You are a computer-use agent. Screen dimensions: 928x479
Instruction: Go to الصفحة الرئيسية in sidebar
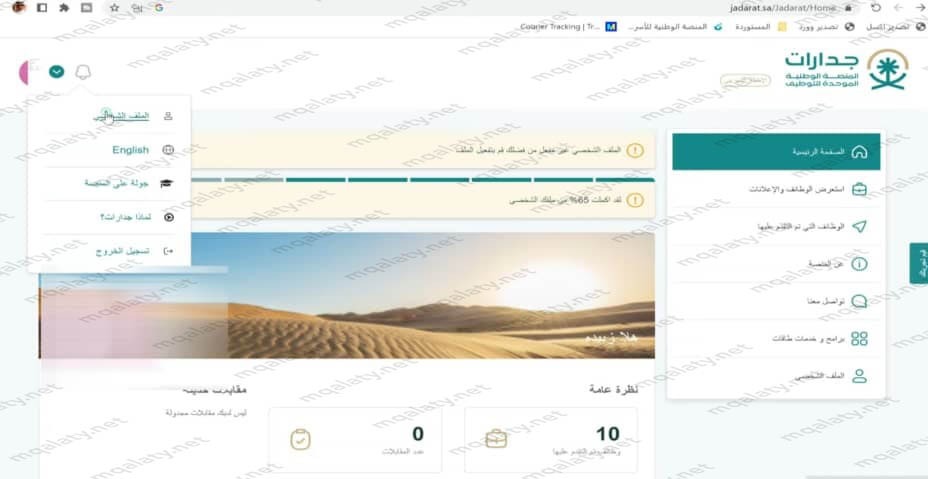click(x=776, y=152)
